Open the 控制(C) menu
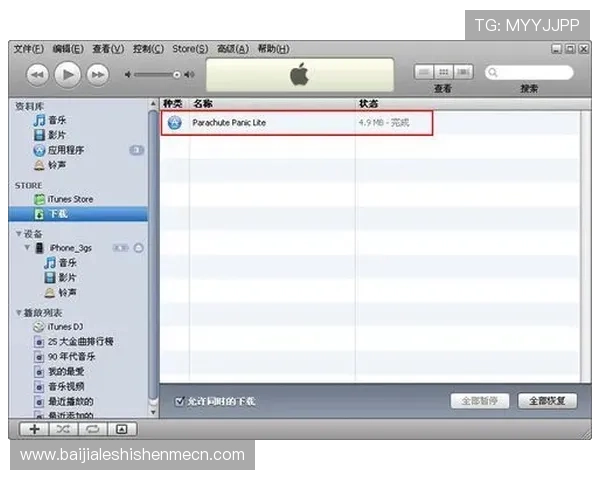This screenshot has width=600, height=480. [148, 49]
